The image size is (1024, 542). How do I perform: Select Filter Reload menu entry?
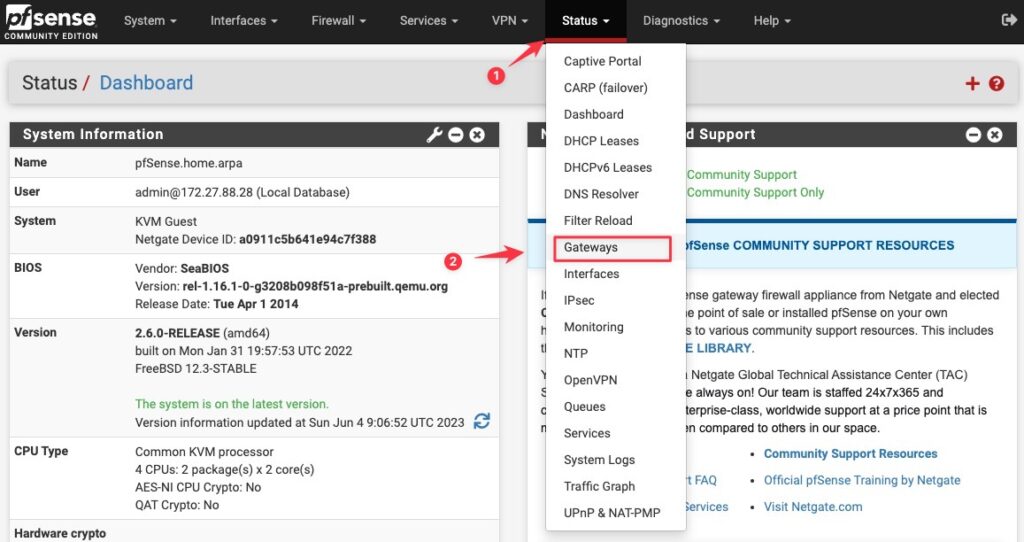[x=616, y=221]
